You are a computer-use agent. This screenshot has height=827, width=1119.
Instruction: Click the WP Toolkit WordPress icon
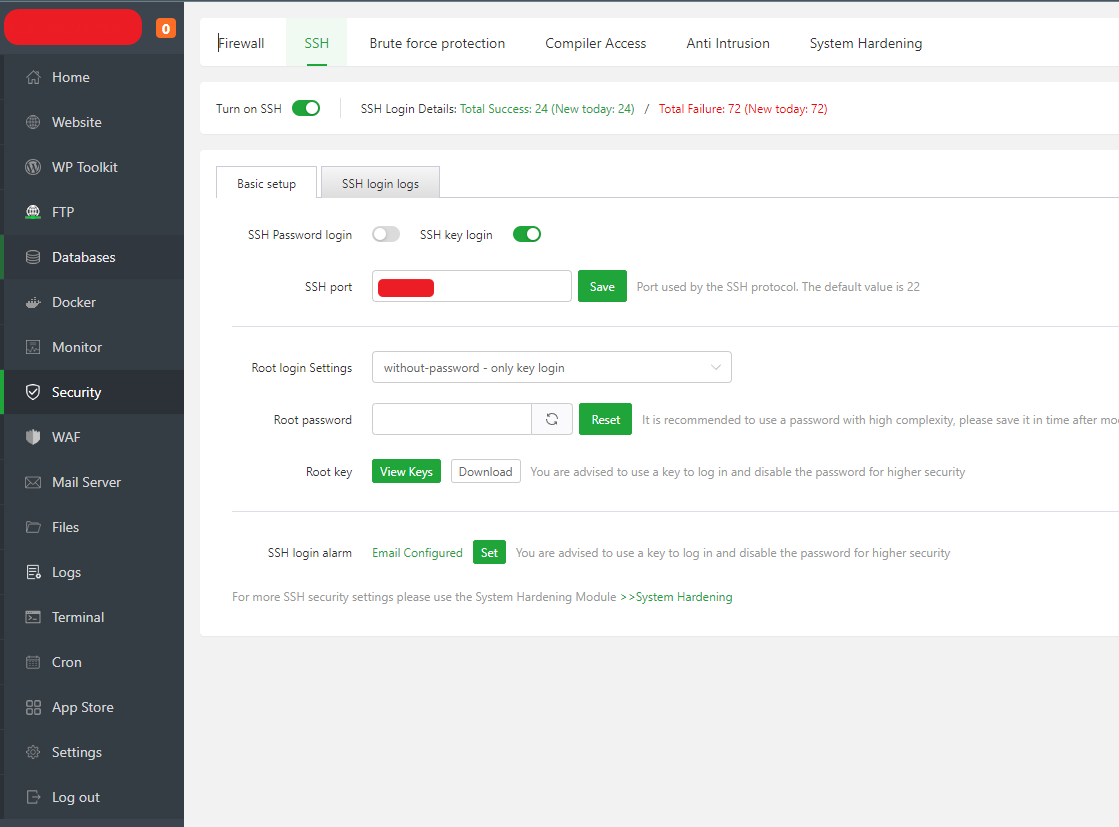click(x=33, y=167)
